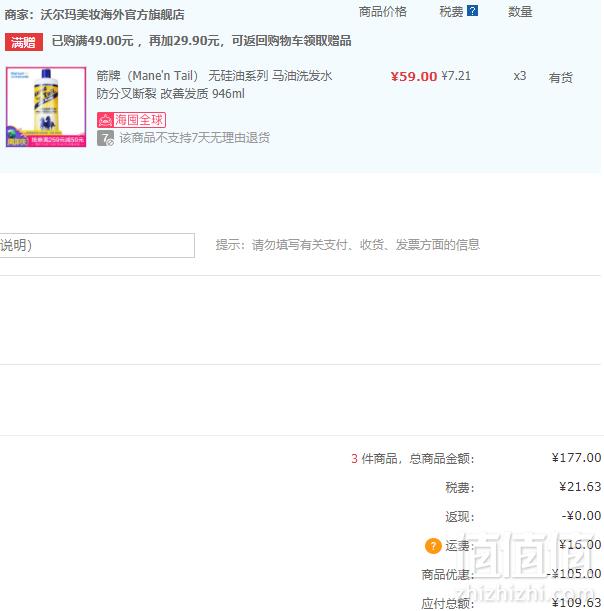Click the cashback value -¥0.00
The height and width of the screenshot is (611, 604).
[581, 516]
